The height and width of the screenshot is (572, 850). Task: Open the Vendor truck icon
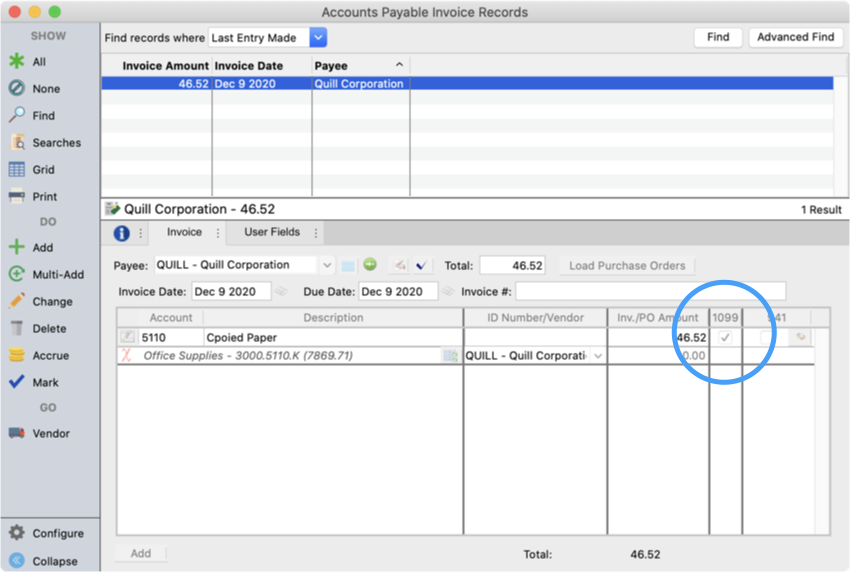tap(16, 433)
